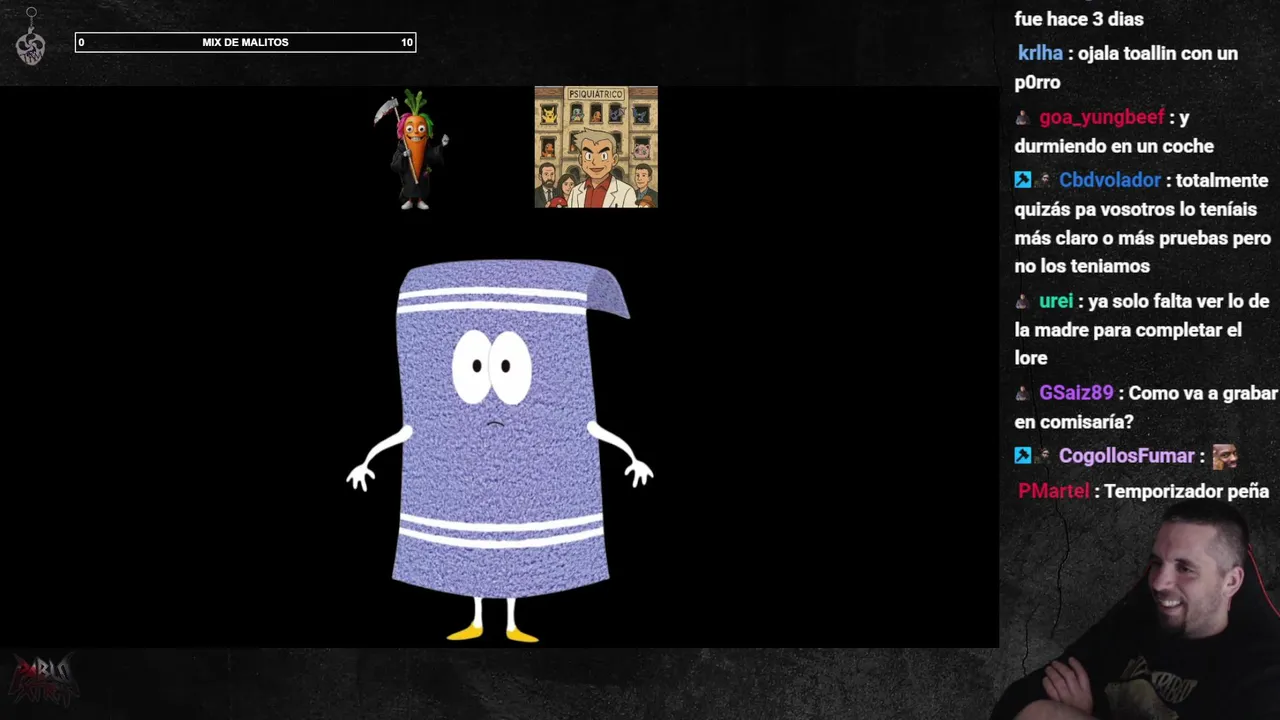The height and width of the screenshot is (720, 1280).
Task: Open PMartel's chat username
Action: coord(1053,491)
